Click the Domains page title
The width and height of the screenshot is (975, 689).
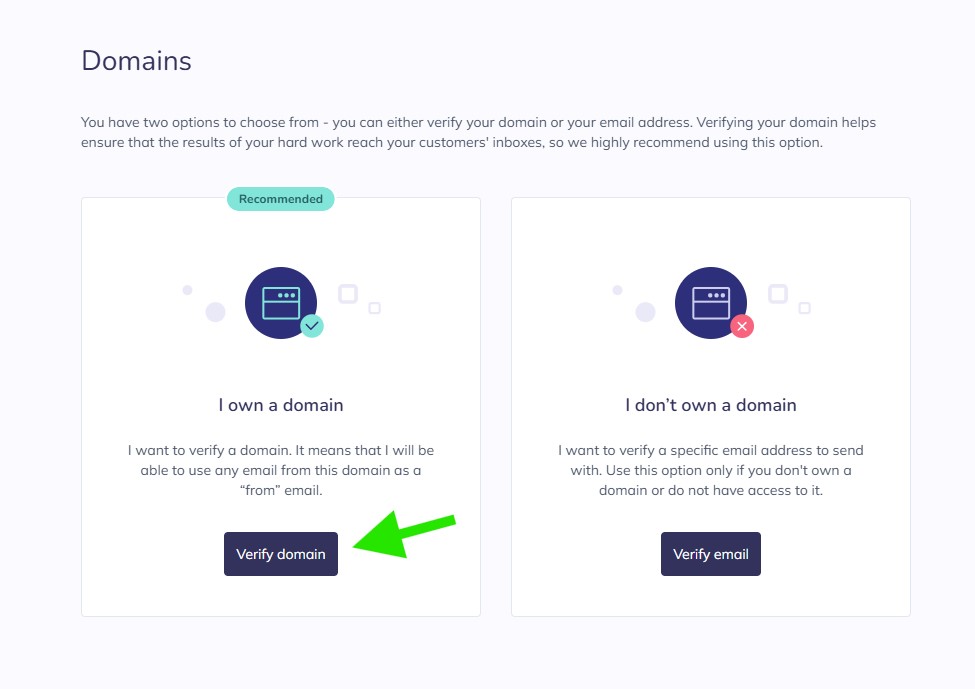click(x=136, y=61)
